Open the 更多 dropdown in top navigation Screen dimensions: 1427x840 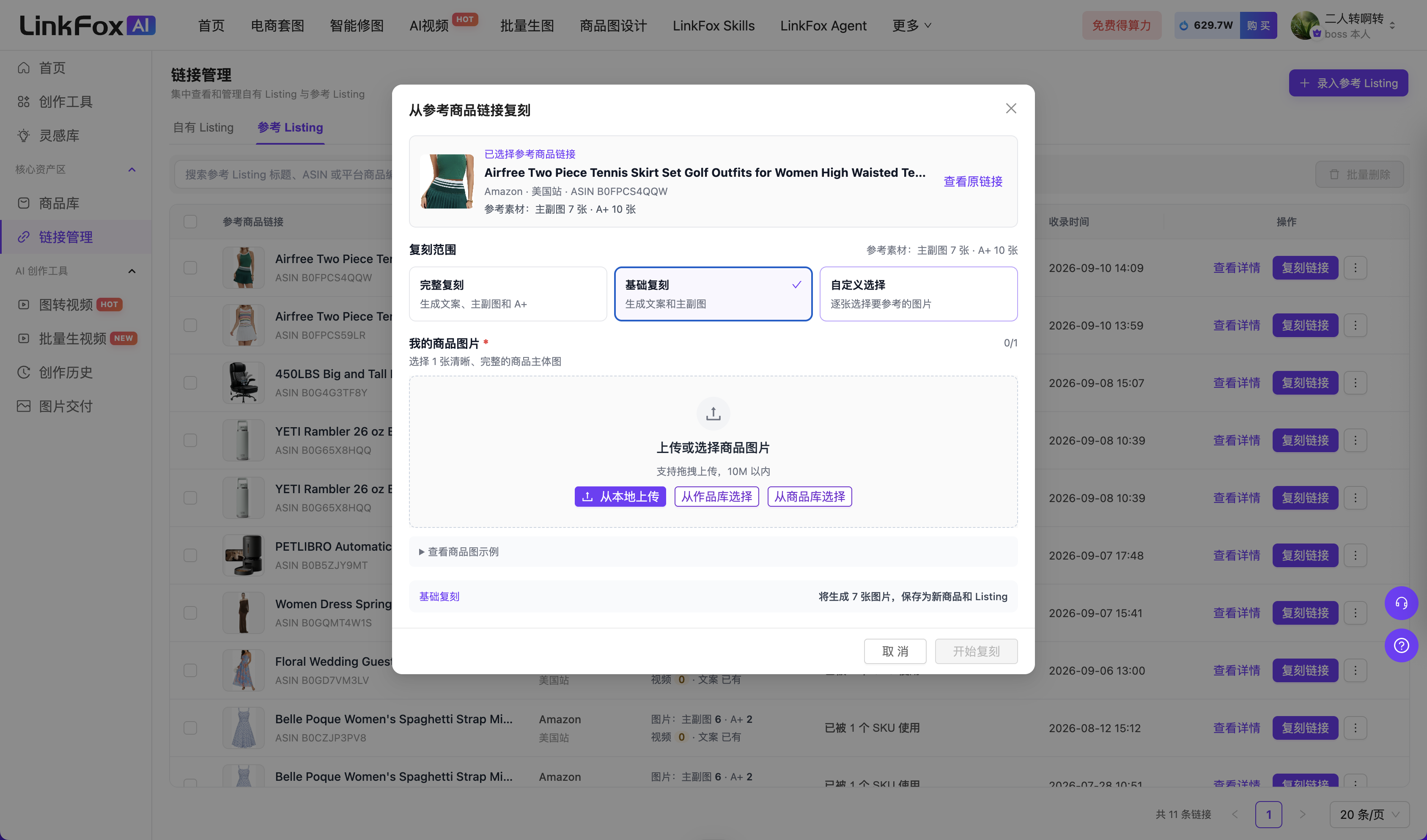[911, 25]
